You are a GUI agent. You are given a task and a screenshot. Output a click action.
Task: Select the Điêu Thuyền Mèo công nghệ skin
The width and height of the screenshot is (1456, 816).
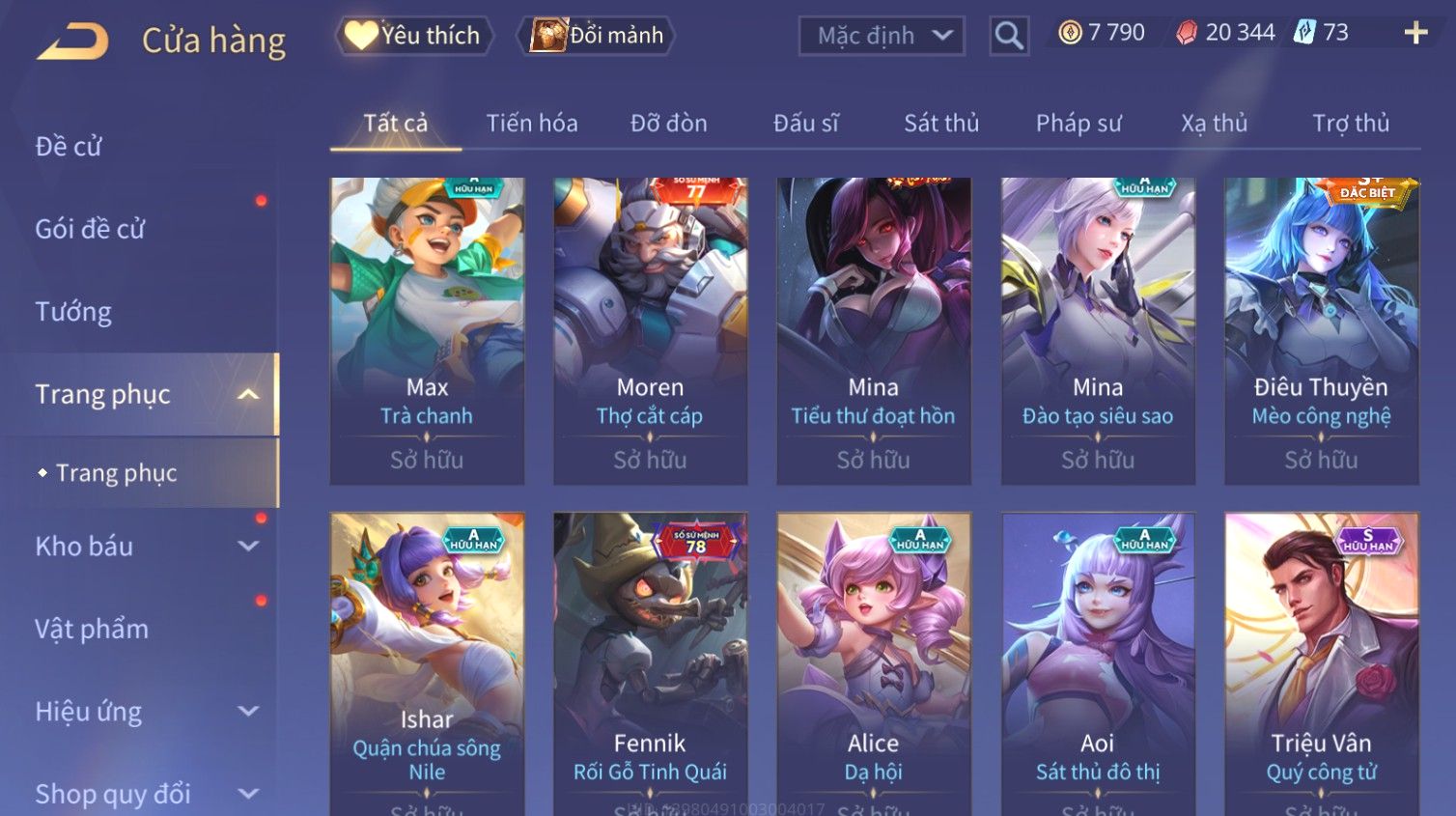(x=1321, y=330)
